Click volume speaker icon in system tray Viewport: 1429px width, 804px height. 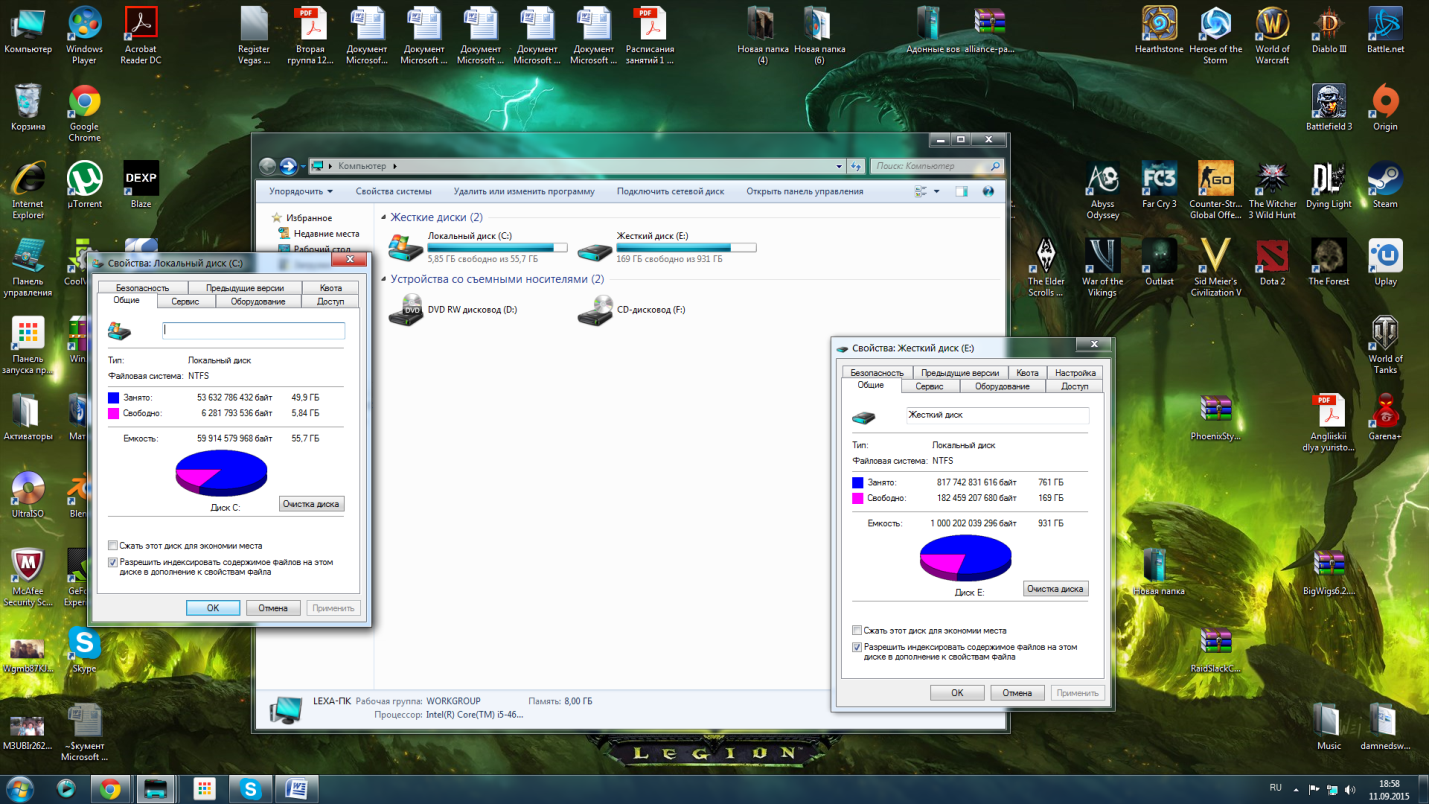(1348, 788)
